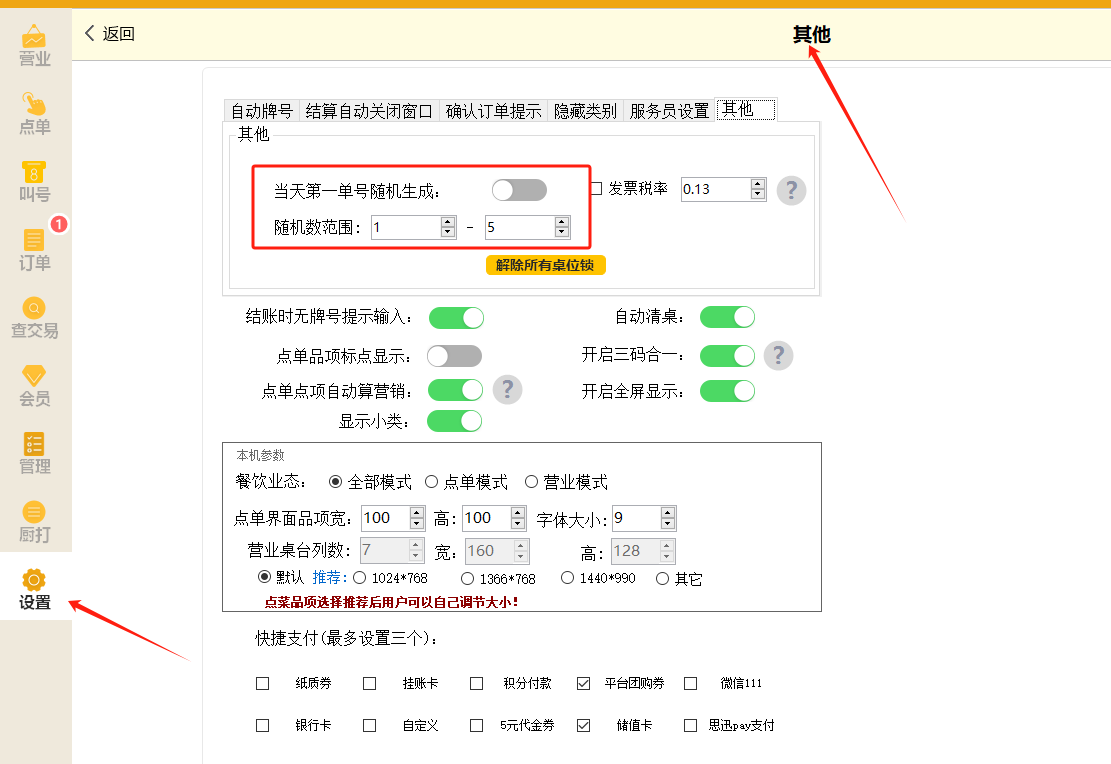Decrease the 点单界面品项宽 spinner value
1111x764 pixels.
coord(417,524)
